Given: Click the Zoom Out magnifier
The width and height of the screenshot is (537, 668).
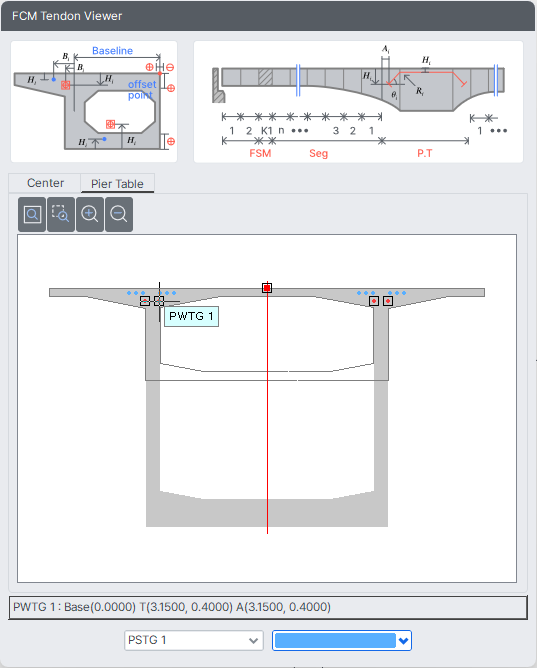Looking at the screenshot, I should [x=119, y=214].
